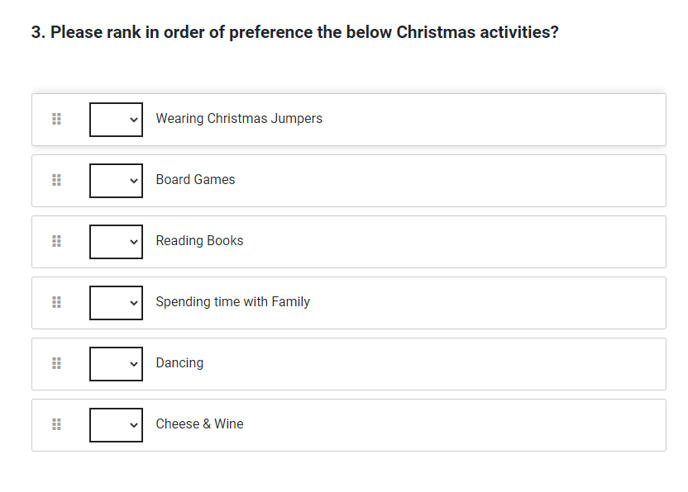Select the Reading Books grip icon
Image resolution: width=688 pixels, height=492 pixels.
pos(57,241)
